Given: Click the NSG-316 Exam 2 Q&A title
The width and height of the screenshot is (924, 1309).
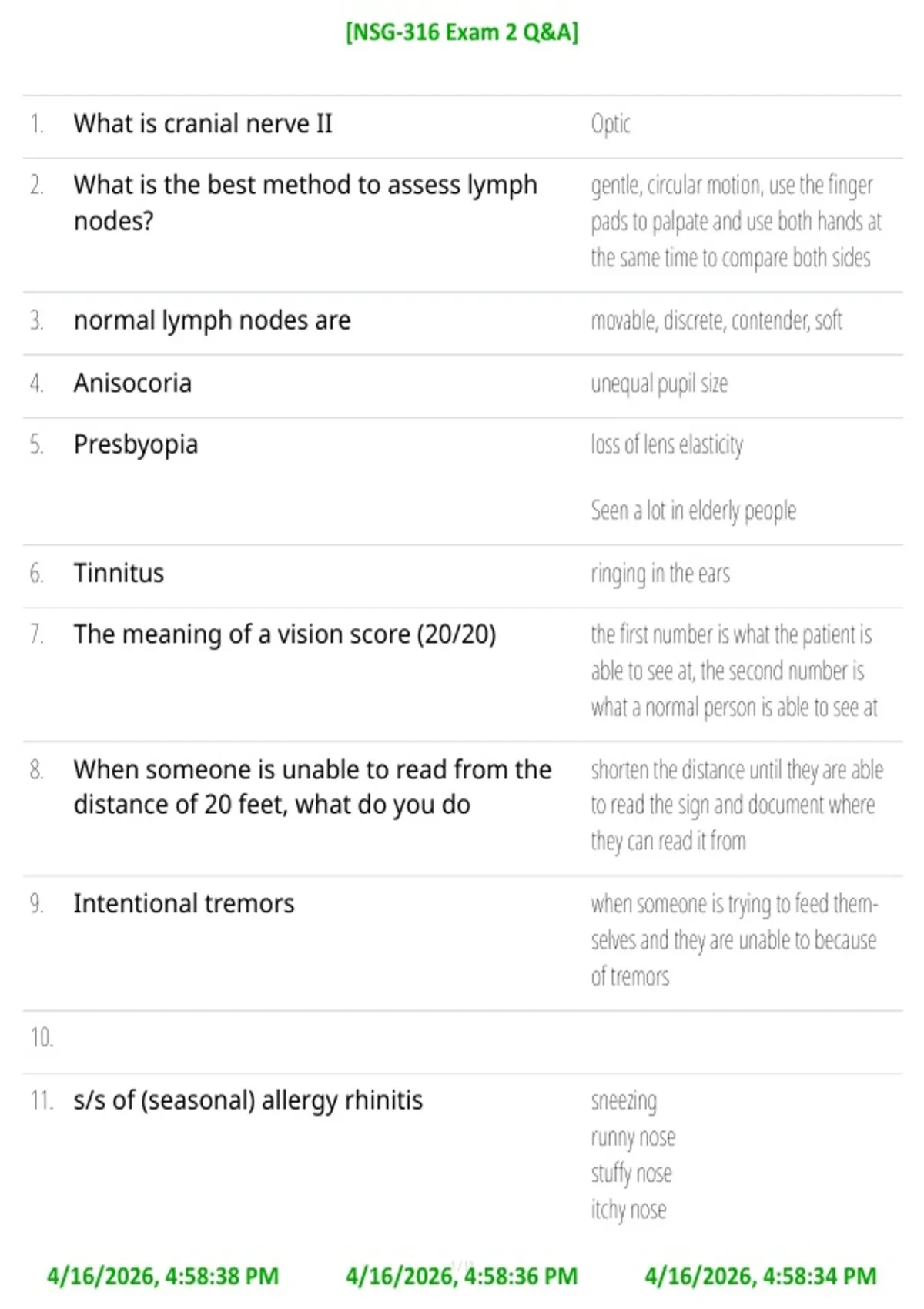Looking at the screenshot, I should pyautogui.click(x=462, y=32).
